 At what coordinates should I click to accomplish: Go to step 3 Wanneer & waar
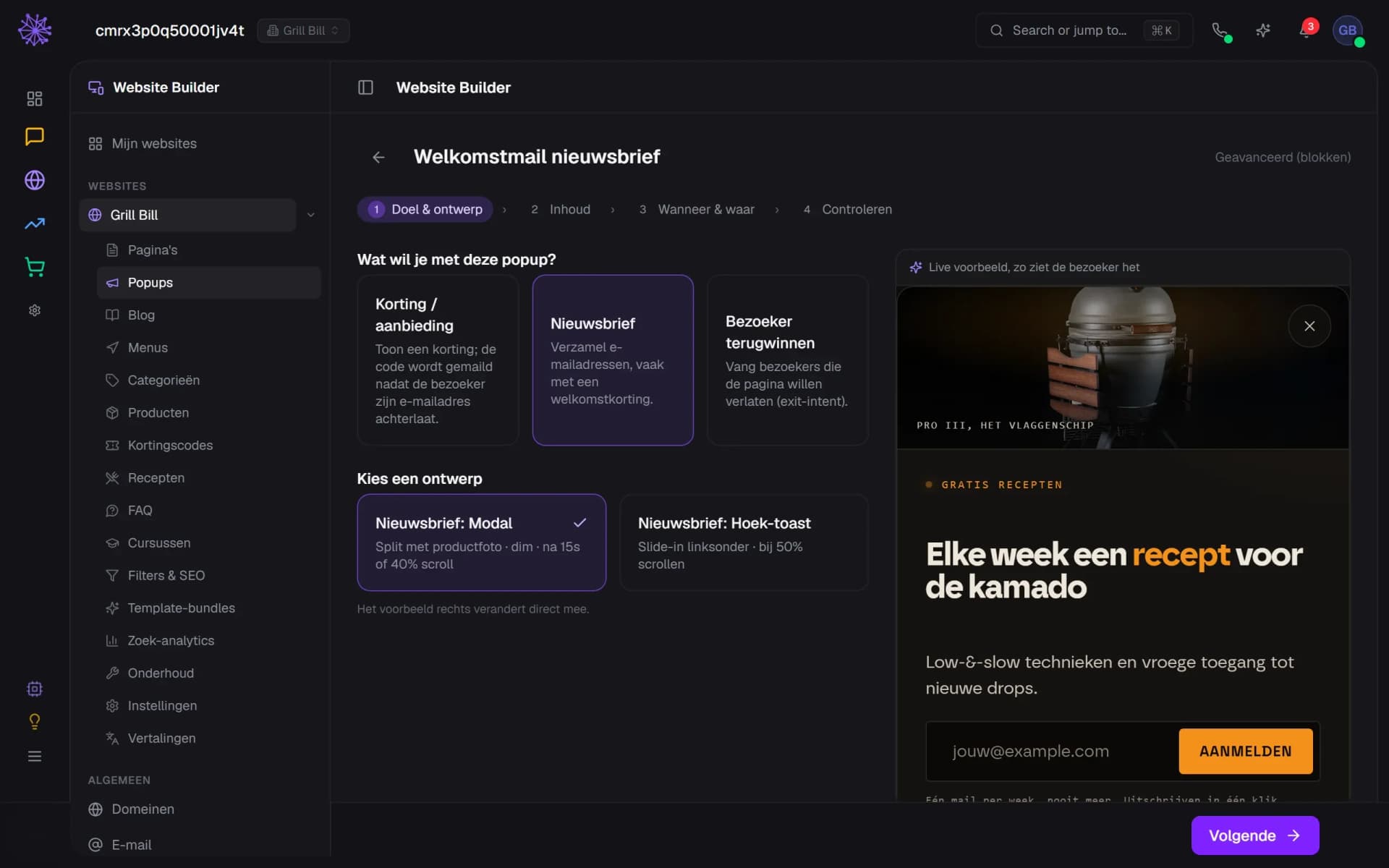click(697, 209)
